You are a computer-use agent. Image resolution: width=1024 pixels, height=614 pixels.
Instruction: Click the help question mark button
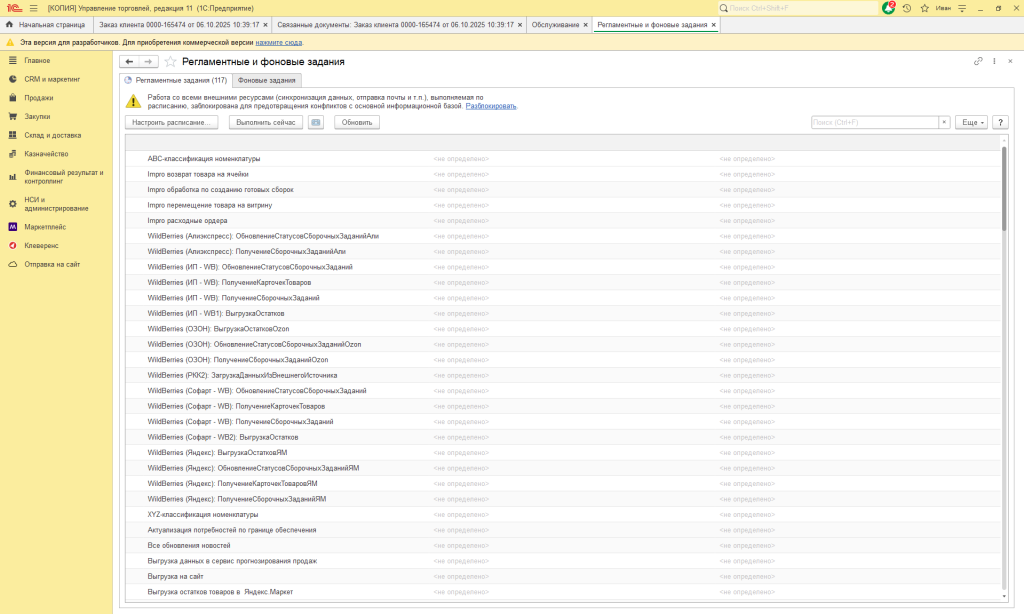click(999, 122)
